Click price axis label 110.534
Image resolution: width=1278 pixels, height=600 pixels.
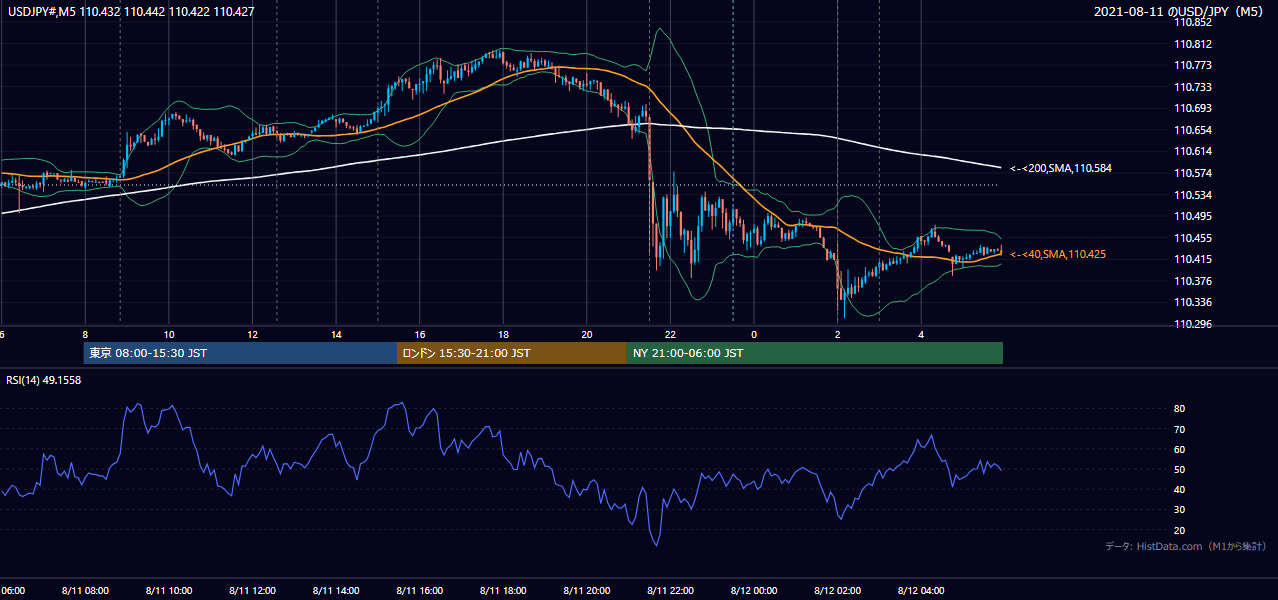1192,195
